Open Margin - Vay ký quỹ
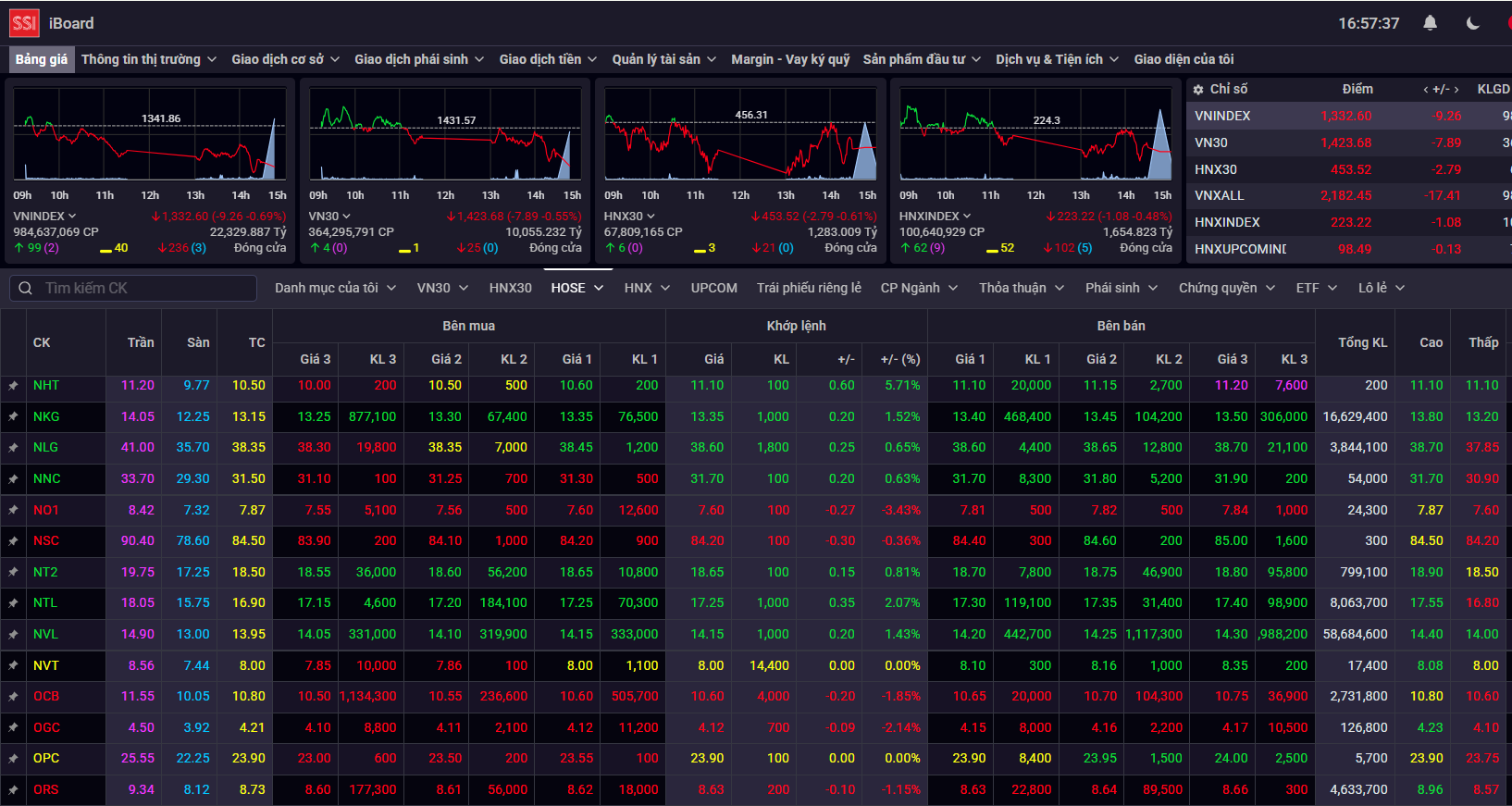This screenshot has width=1512, height=806. point(790,59)
